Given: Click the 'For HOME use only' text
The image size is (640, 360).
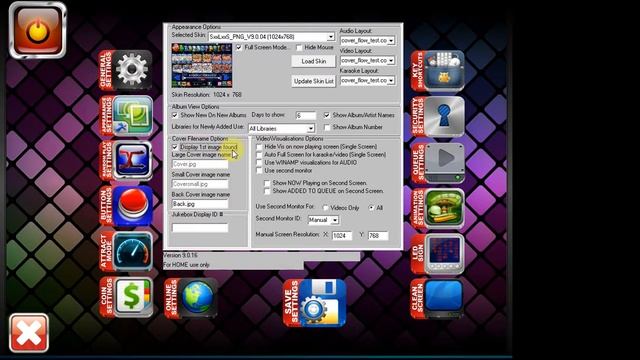Looking at the screenshot, I should coord(186,265).
